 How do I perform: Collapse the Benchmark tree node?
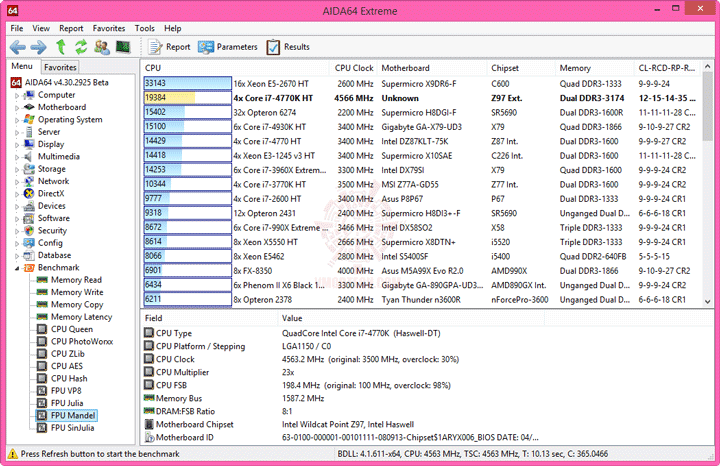17,268
